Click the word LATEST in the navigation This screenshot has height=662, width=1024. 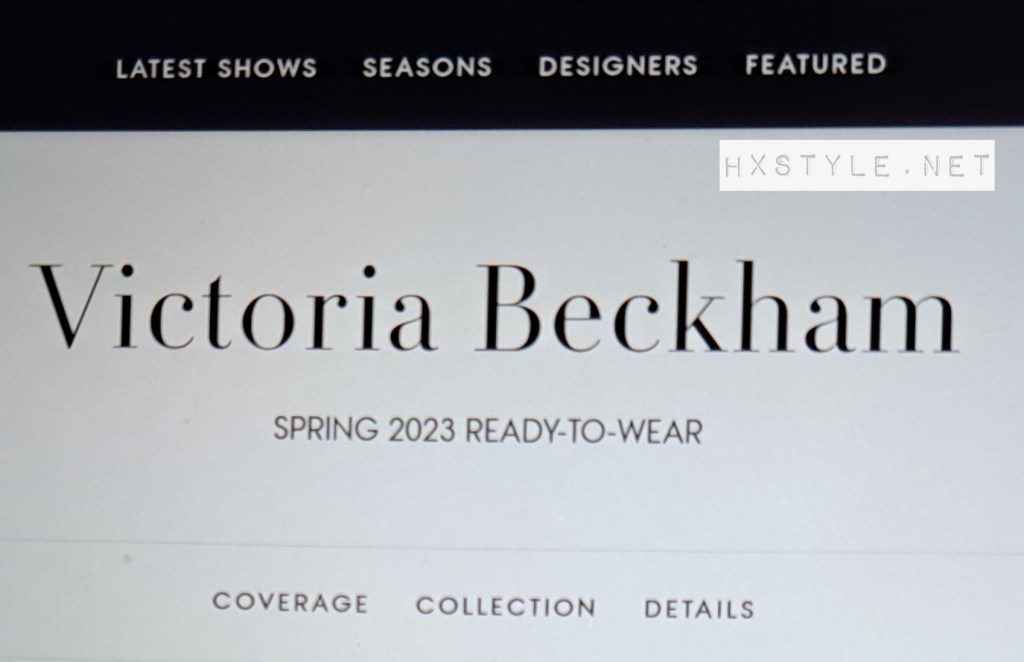point(161,69)
